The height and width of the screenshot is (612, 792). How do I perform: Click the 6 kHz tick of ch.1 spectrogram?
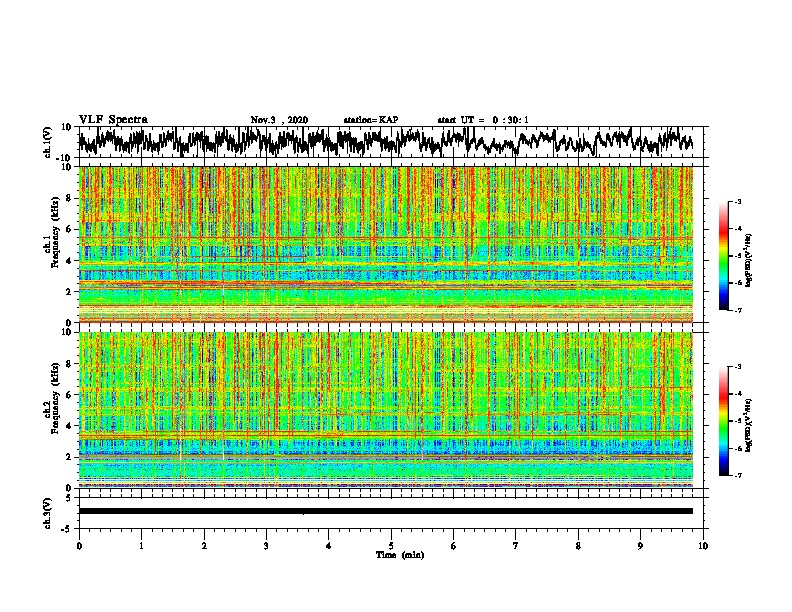tap(69, 229)
